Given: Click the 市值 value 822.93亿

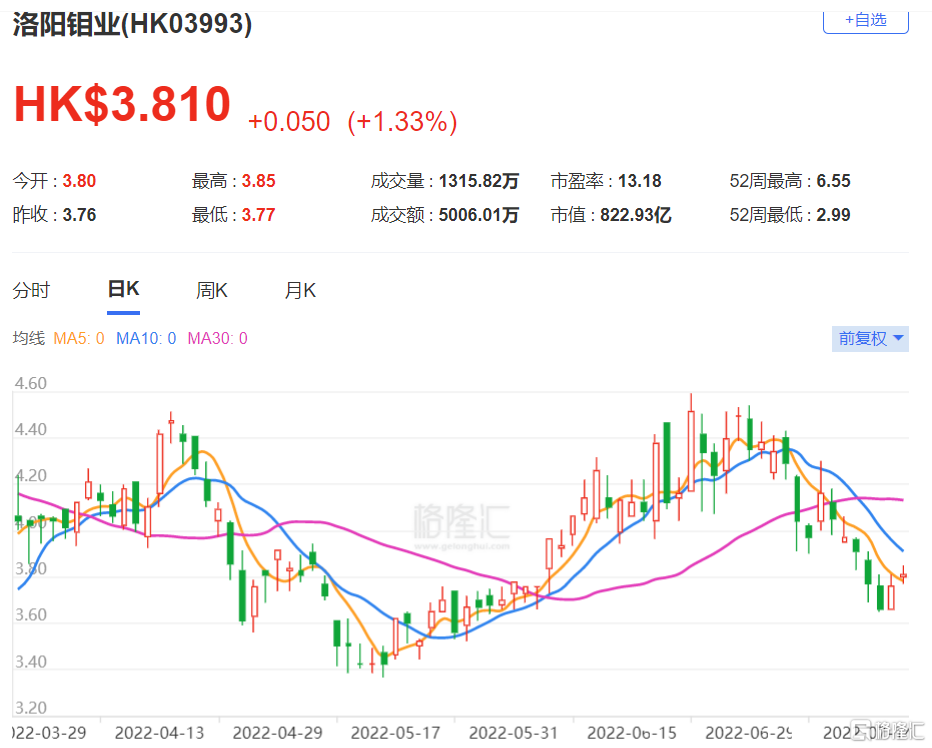Looking at the screenshot, I should coord(636,215).
